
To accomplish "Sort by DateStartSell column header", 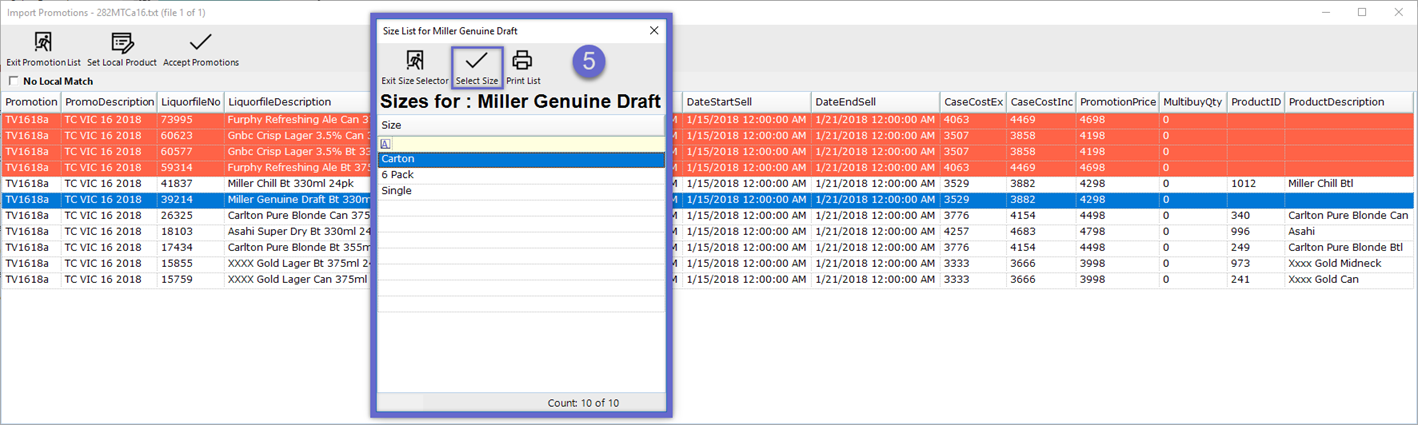I will click(746, 102).
